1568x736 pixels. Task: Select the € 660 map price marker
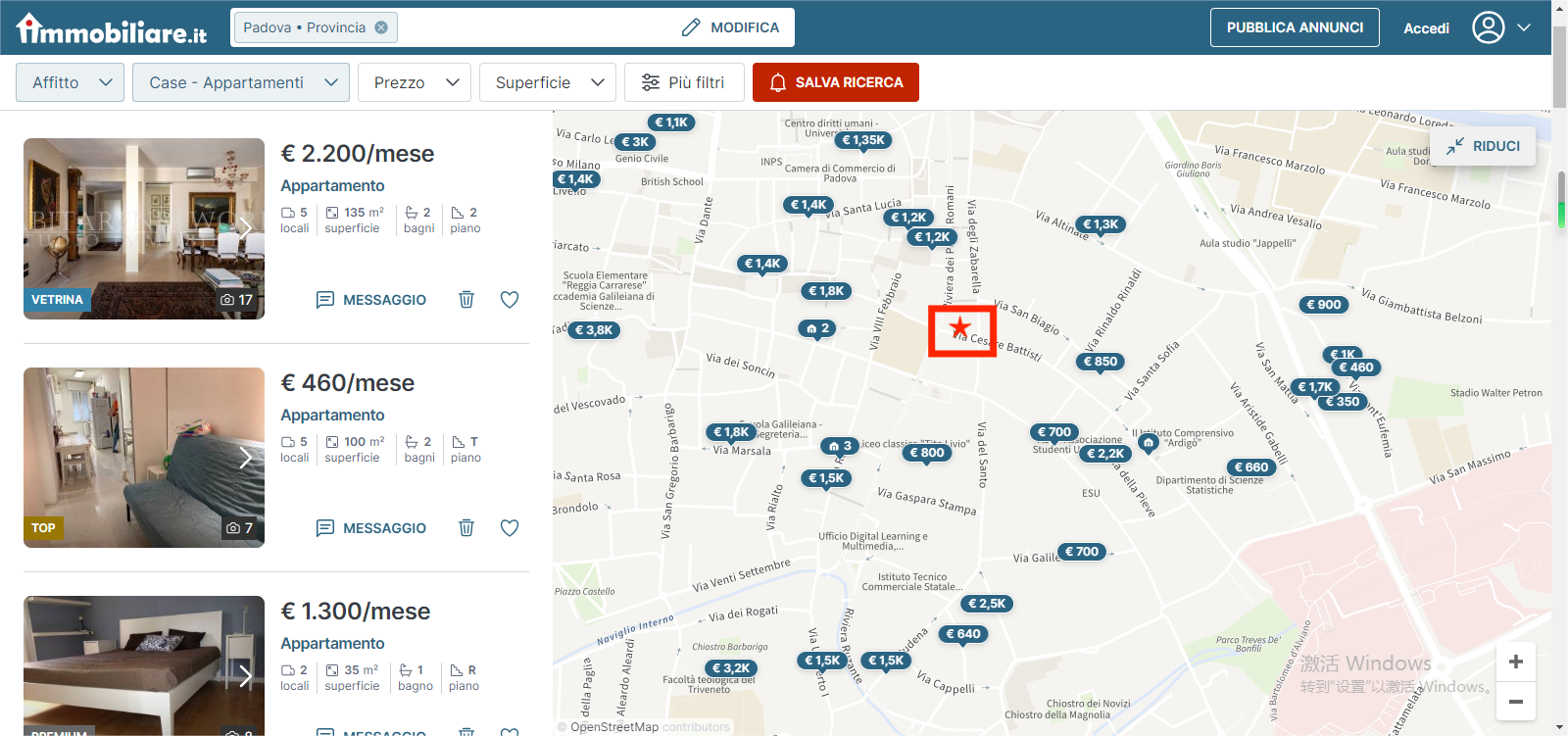click(1251, 467)
